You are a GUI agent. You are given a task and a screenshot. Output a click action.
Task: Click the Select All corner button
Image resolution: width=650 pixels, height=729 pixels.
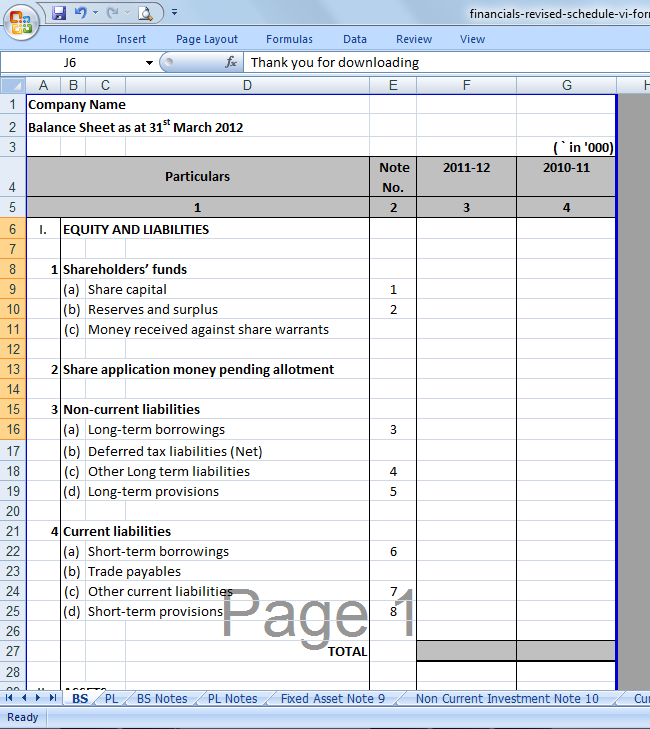tap(13, 85)
